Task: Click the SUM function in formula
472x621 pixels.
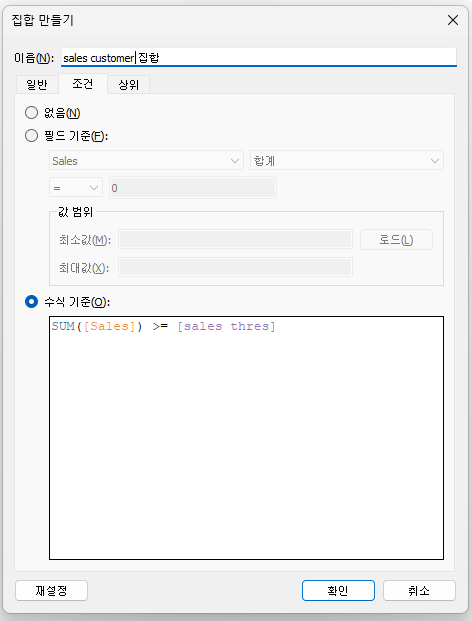Action: coord(63,326)
